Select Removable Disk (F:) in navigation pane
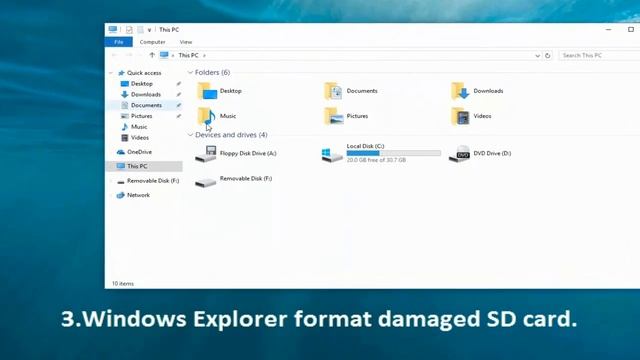Viewport: 640px width, 360px height. coord(153,180)
